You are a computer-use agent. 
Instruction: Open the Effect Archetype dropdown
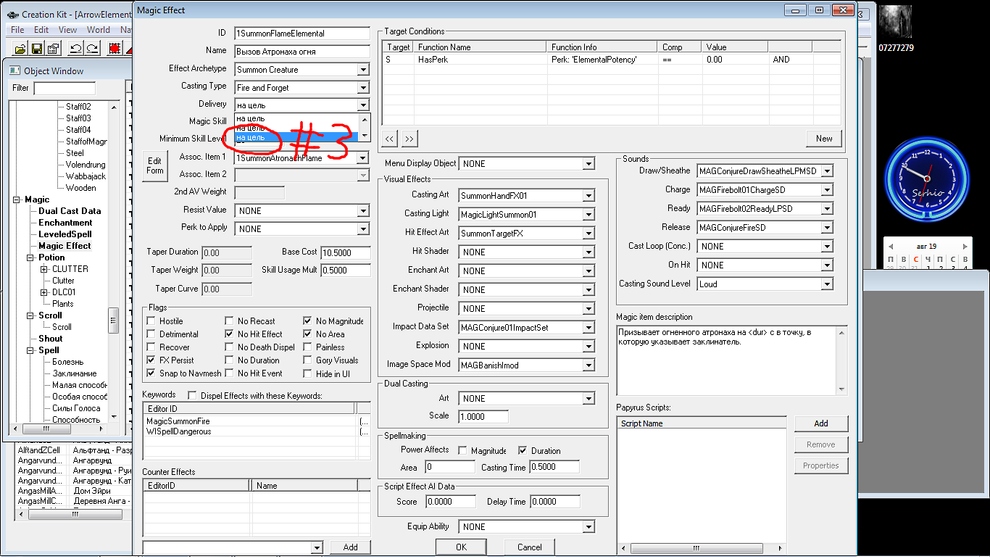tap(363, 70)
